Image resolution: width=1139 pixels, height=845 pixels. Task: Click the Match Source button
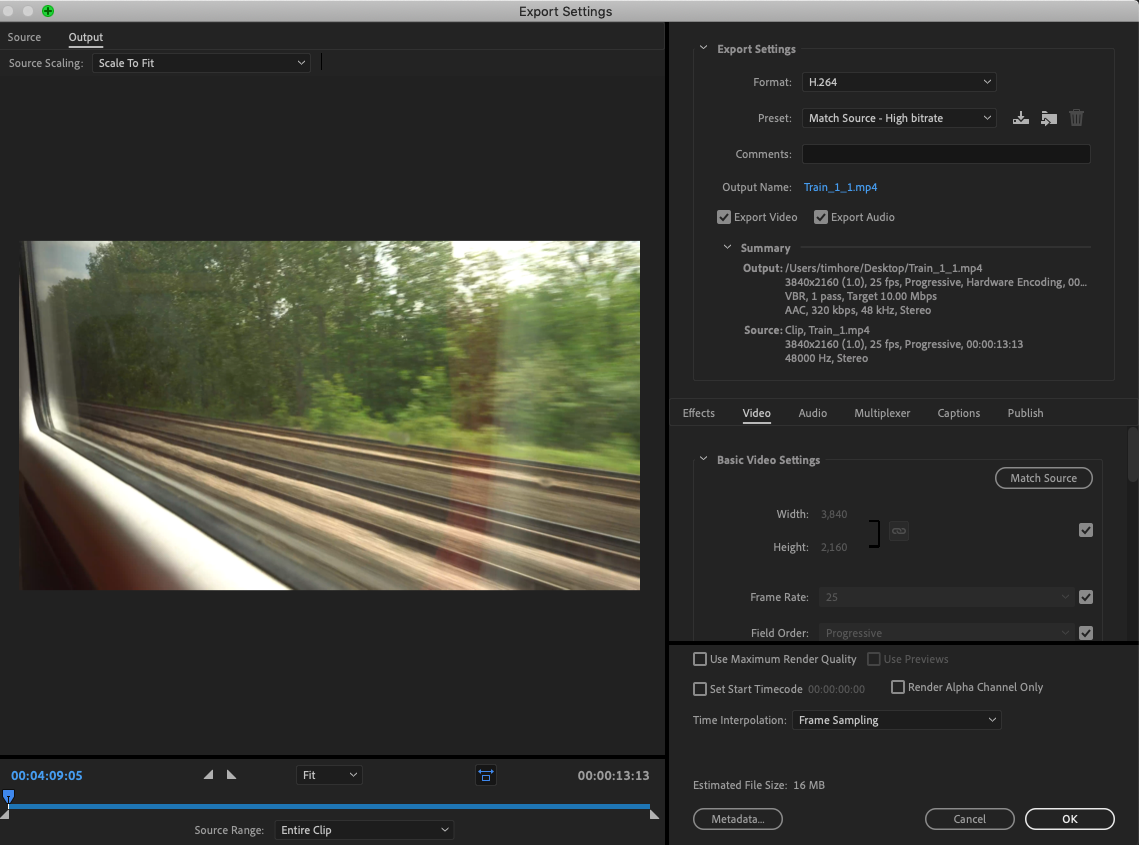click(1043, 478)
